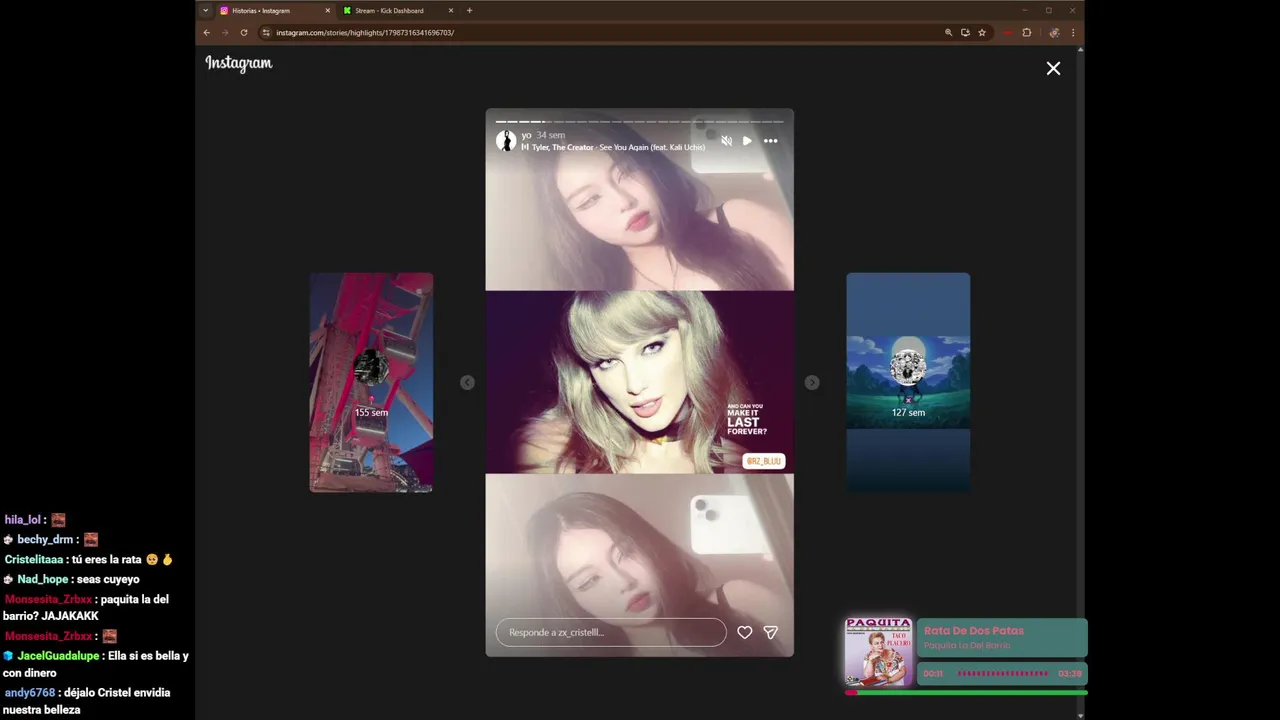Click the page's vertical scrollbar

(1080, 380)
